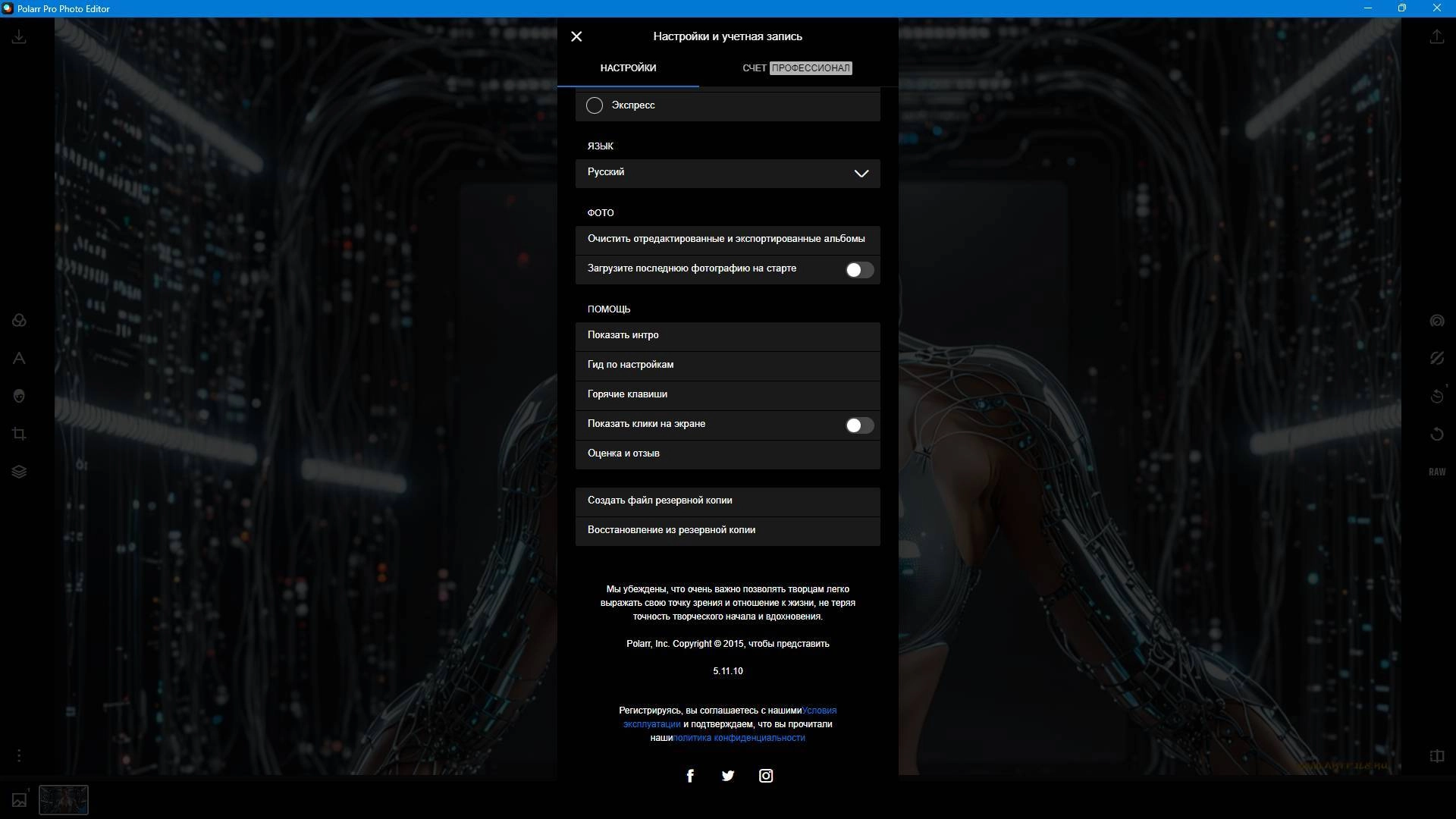Open Горячие клавиши list
The width and height of the screenshot is (1456, 819).
pos(728,394)
